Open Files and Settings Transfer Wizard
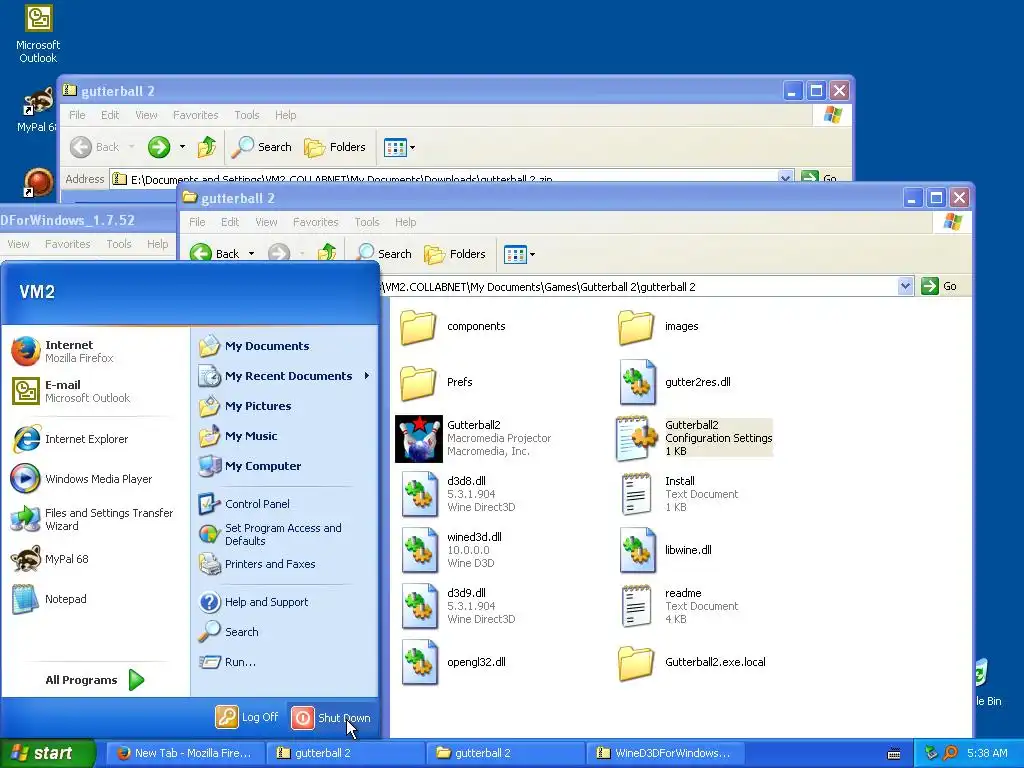This screenshot has width=1024, height=768. 92,519
